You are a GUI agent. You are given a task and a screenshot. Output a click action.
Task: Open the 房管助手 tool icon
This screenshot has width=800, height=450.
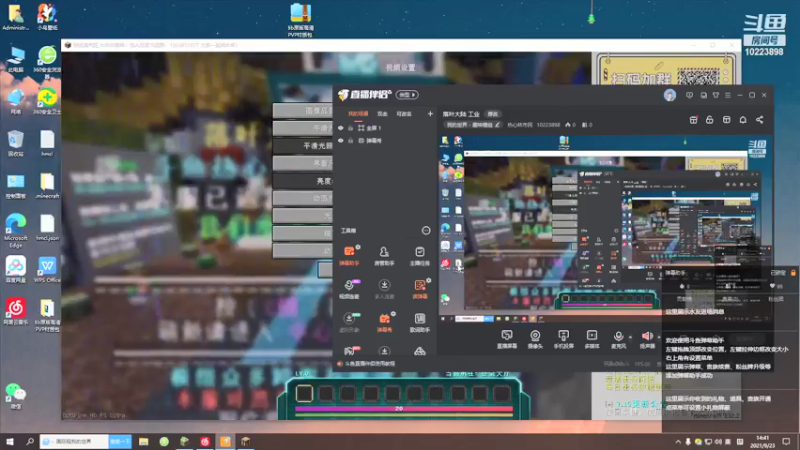[x=384, y=256]
